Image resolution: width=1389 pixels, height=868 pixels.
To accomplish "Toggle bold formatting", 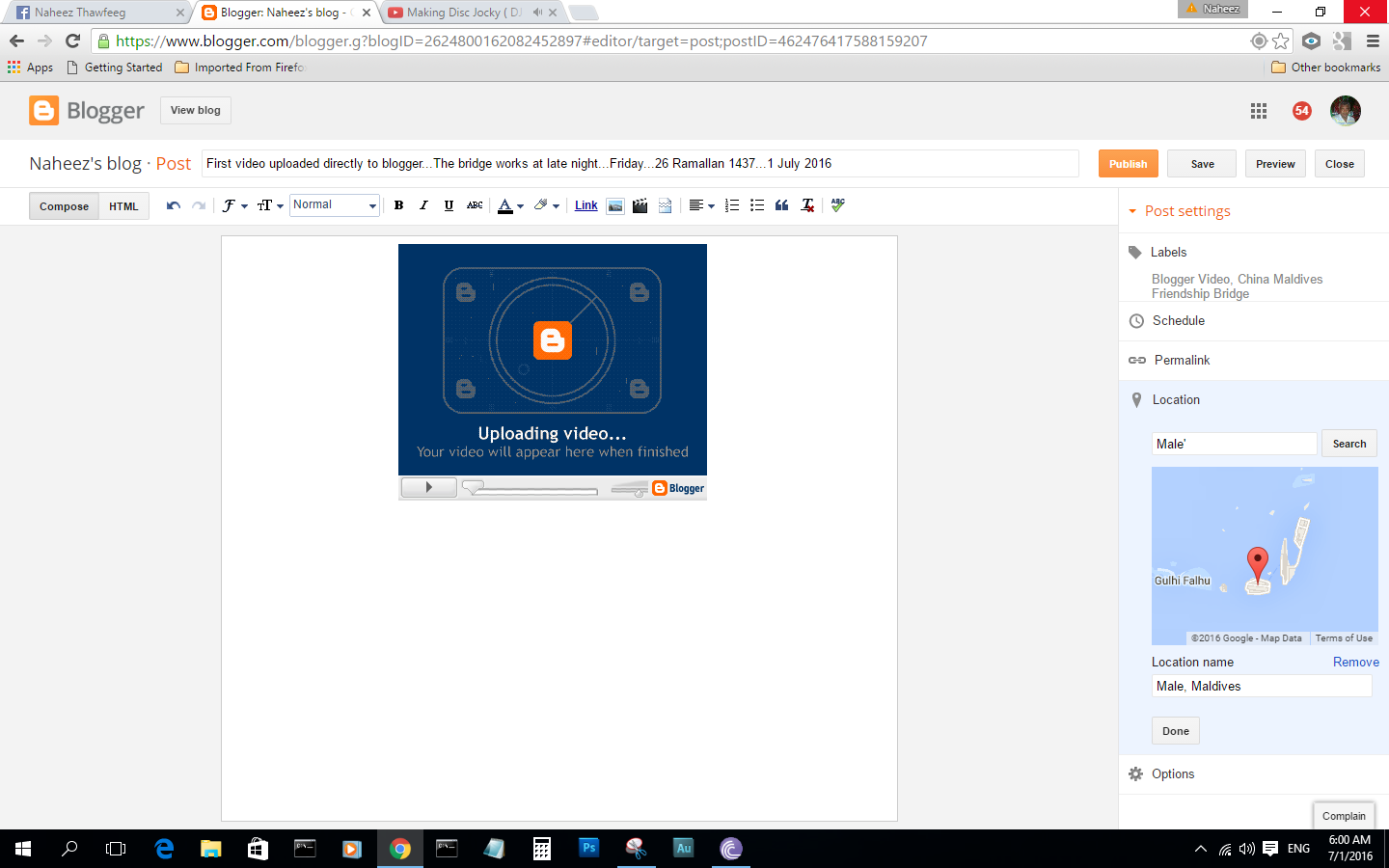I will 398,205.
